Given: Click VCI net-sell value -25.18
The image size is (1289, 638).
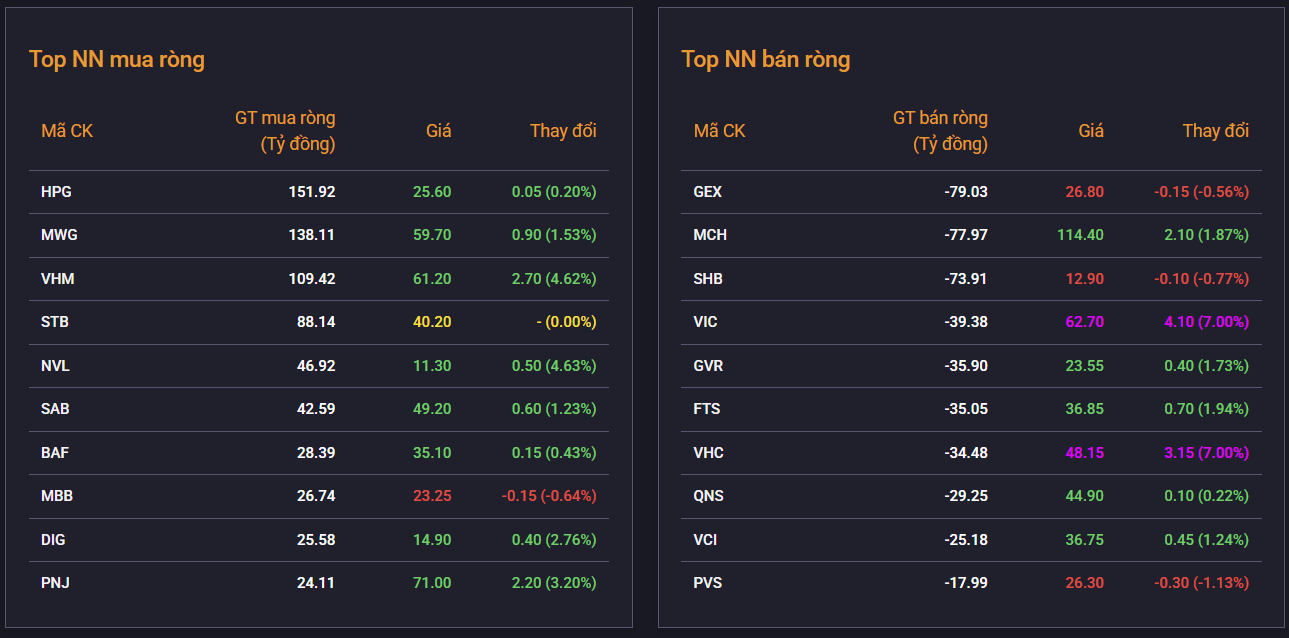Looking at the screenshot, I should coord(966,540).
